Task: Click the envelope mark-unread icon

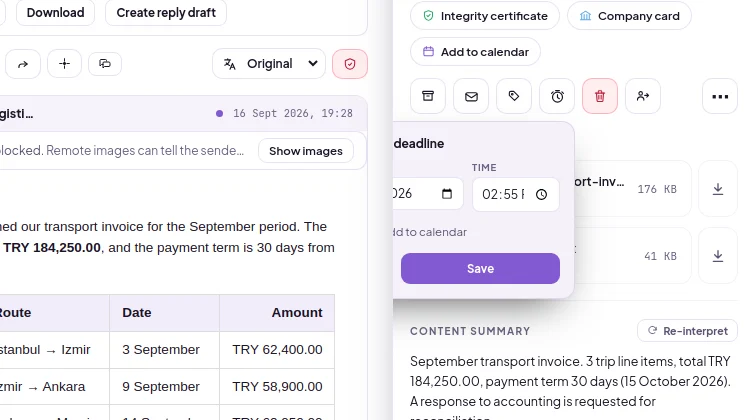Action: point(471,96)
